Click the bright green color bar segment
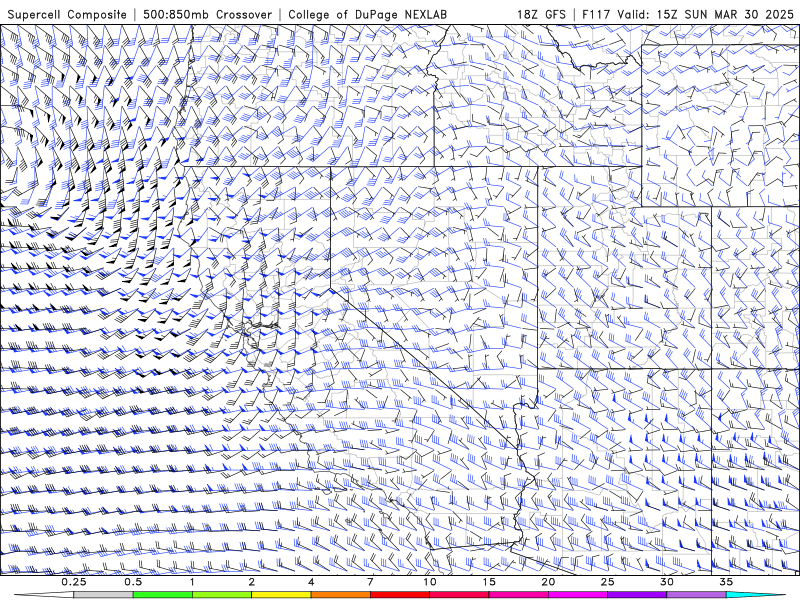Screen dimensions: 800x600 click(x=163, y=595)
